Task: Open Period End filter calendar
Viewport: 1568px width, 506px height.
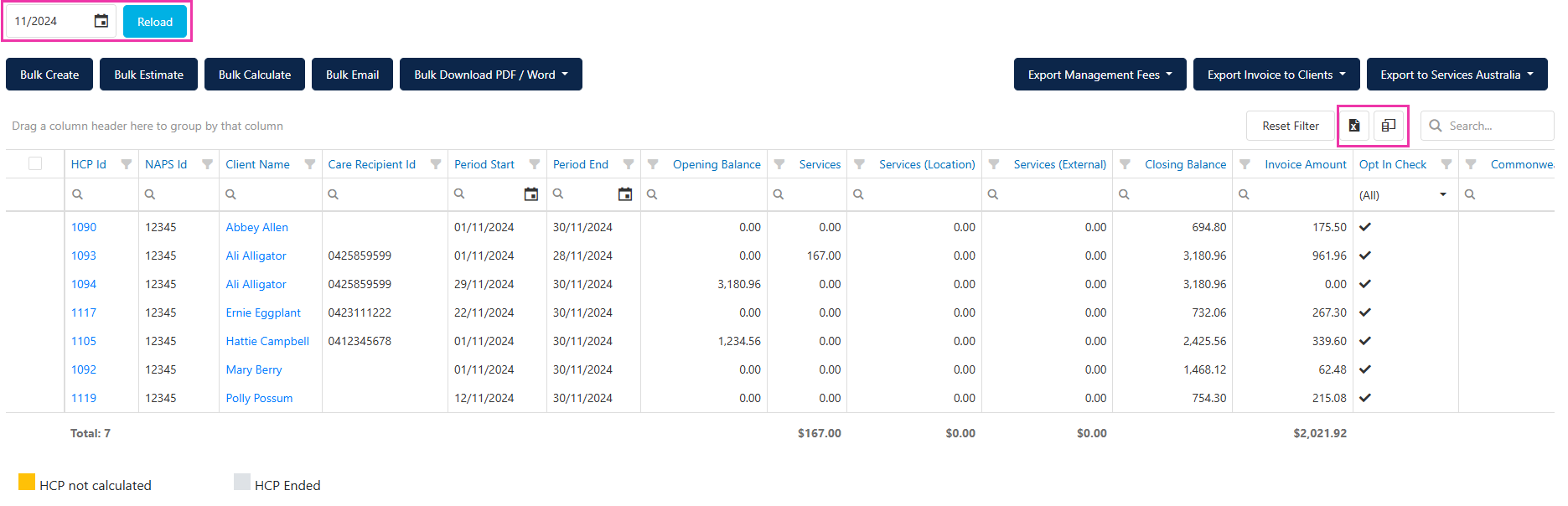Action: tap(625, 194)
